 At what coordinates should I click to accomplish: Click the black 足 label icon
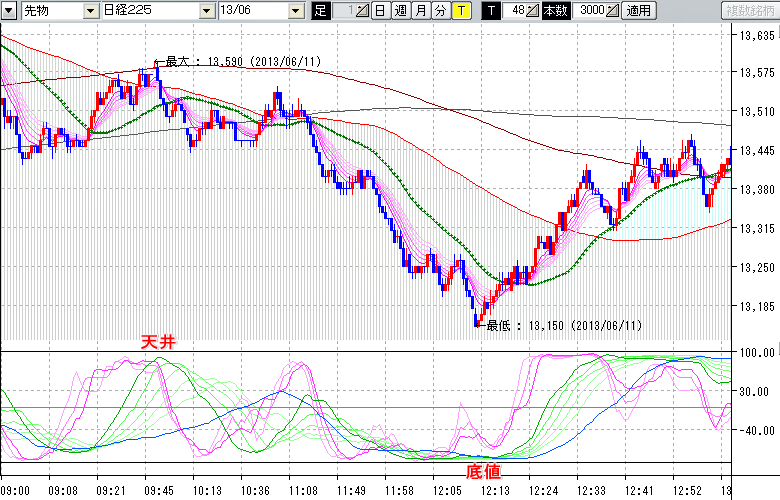pos(320,11)
